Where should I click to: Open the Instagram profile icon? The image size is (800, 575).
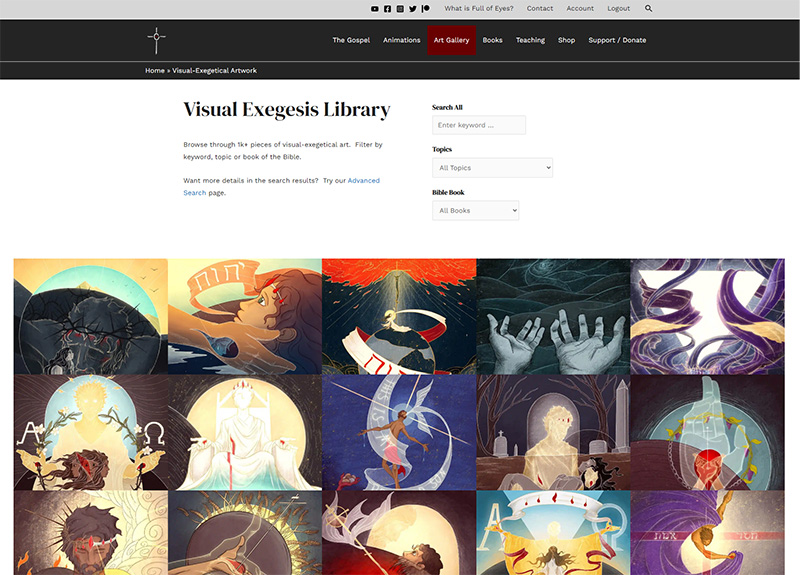tap(400, 9)
